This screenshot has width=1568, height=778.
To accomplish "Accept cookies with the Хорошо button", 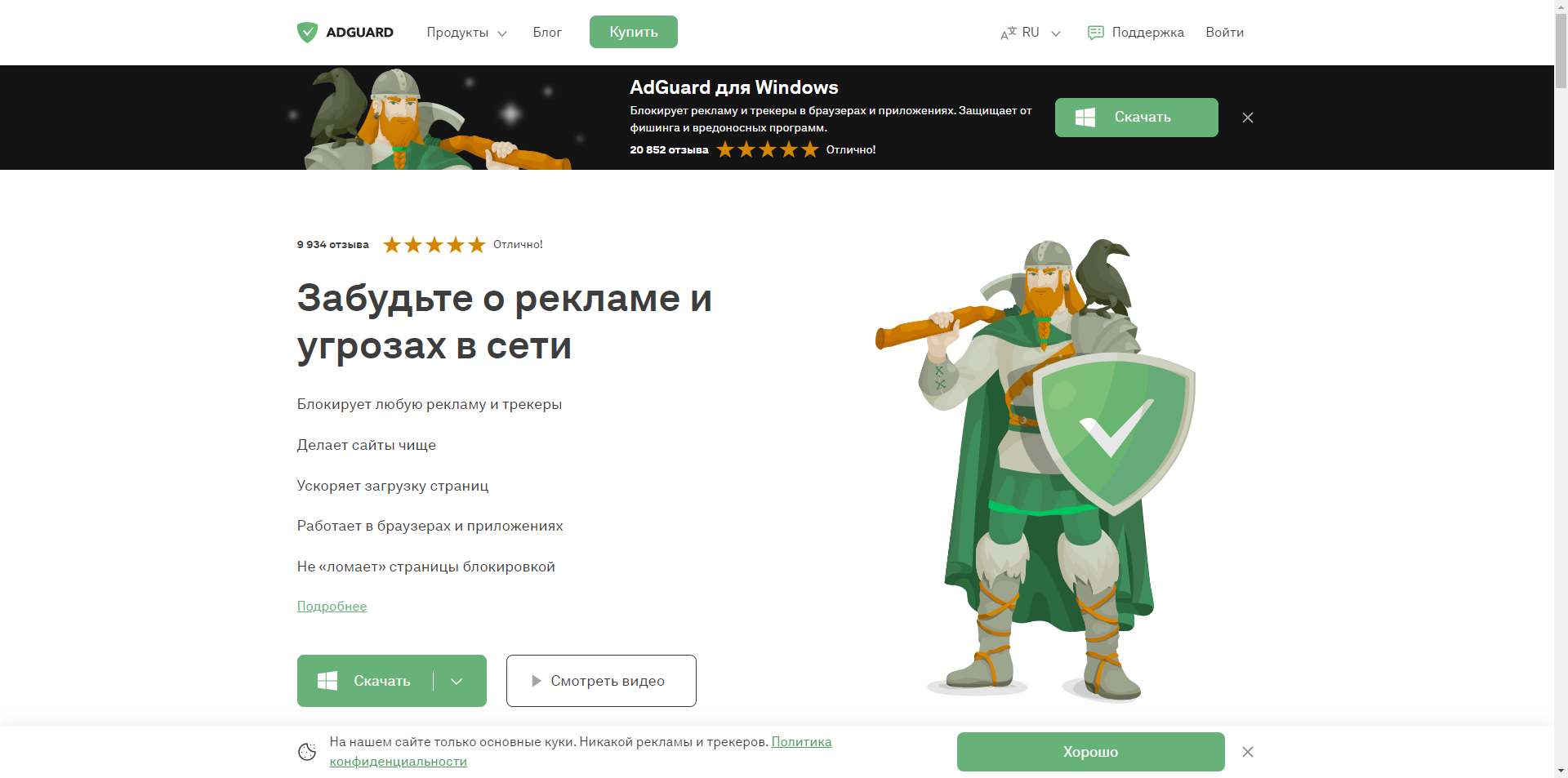I will point(1090,752).
